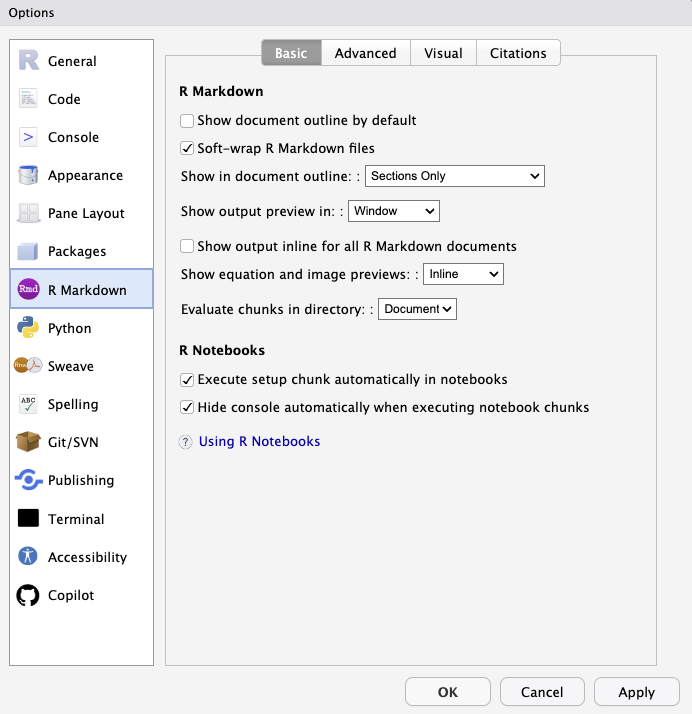Viewport: 692px width, 714px height.
Task: Uncheck Soft-wrap R Markdown files
Action: [x=187, y=148]
